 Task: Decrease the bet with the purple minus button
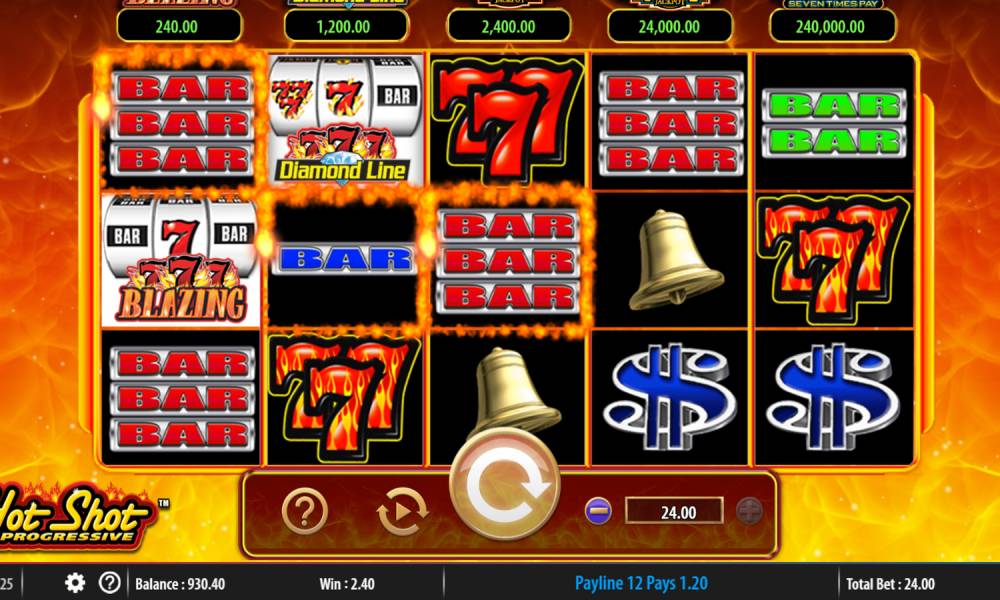(x=598, y=511)
